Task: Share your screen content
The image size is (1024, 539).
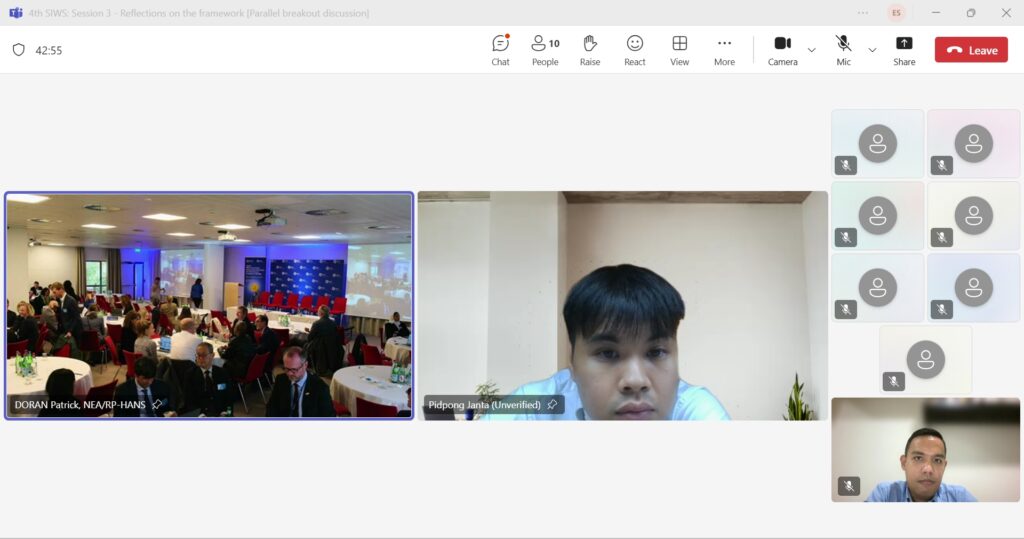Action: click(904, 50)
